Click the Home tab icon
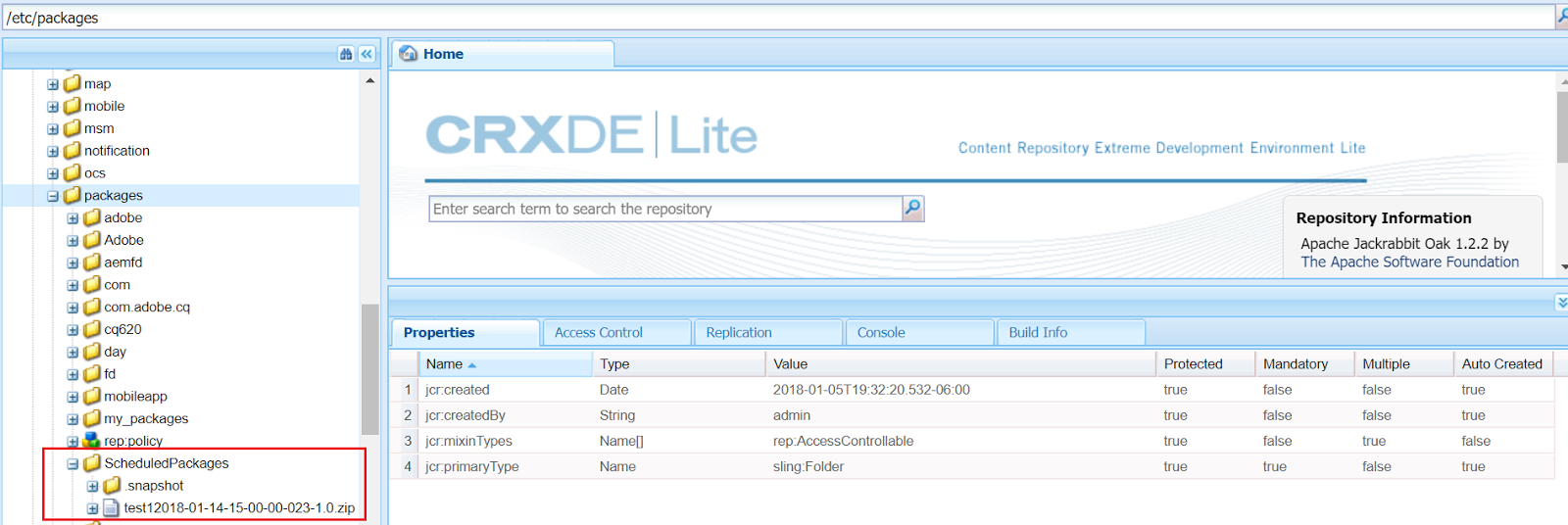 408,54
